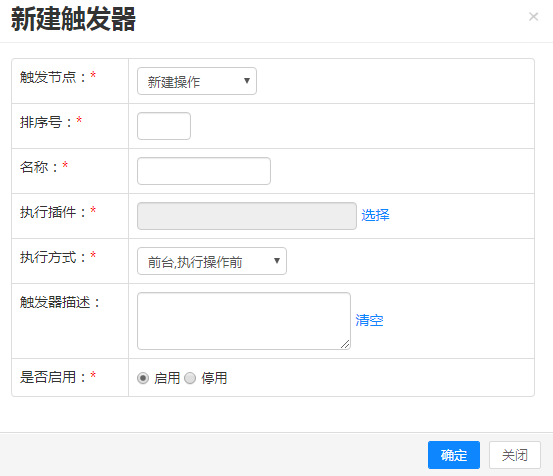Click into the 名称 text box
553x476 pixels.
pos(204,171)
